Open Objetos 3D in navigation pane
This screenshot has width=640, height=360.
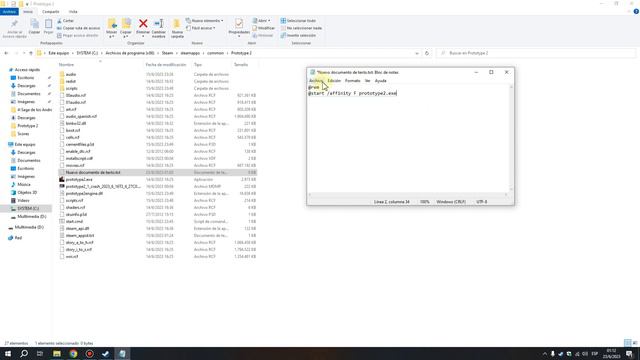coord(27,193)
